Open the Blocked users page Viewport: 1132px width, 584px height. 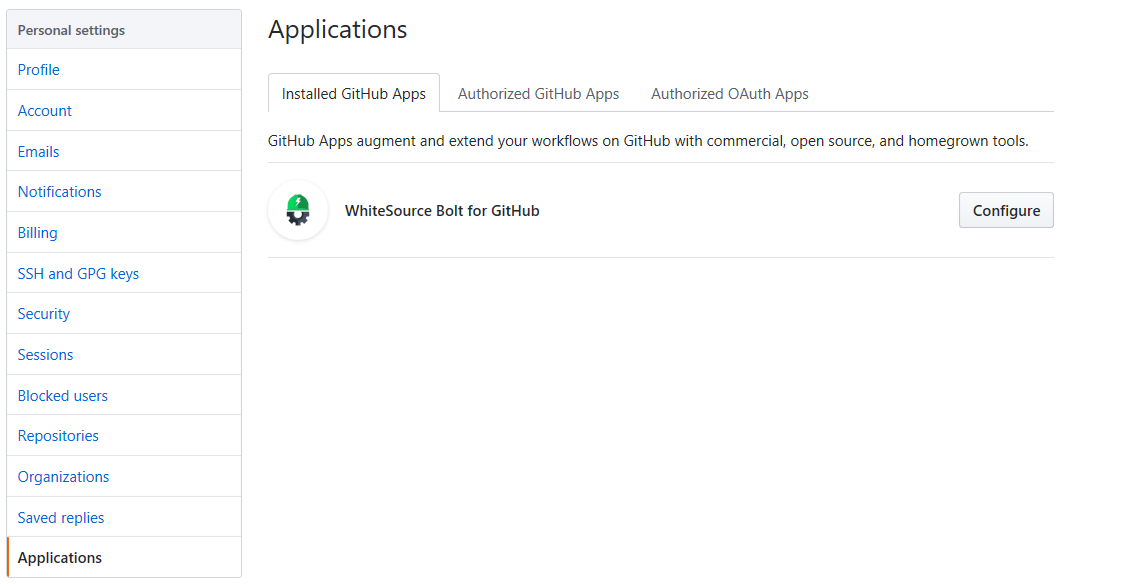click(x=63, y=396)
